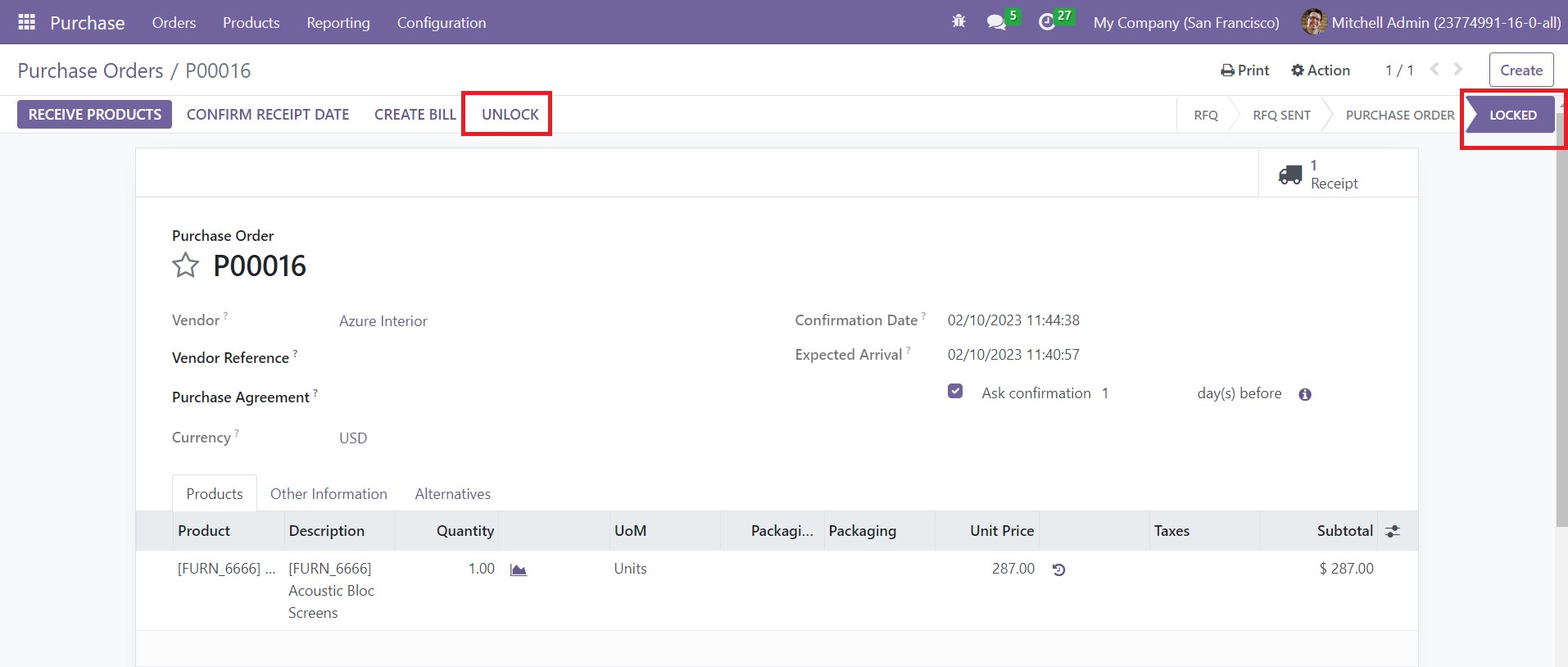Viewport: 1568px width, 667px height.
Task: Click subtotal value $ 287.00
Action: 1346,569
